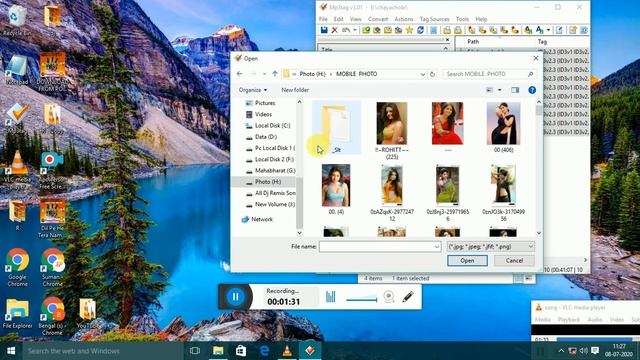Viewport: 640px width, 360px height.
Task: Open Convert menu in Mp3tag
Action: (378, 19)
